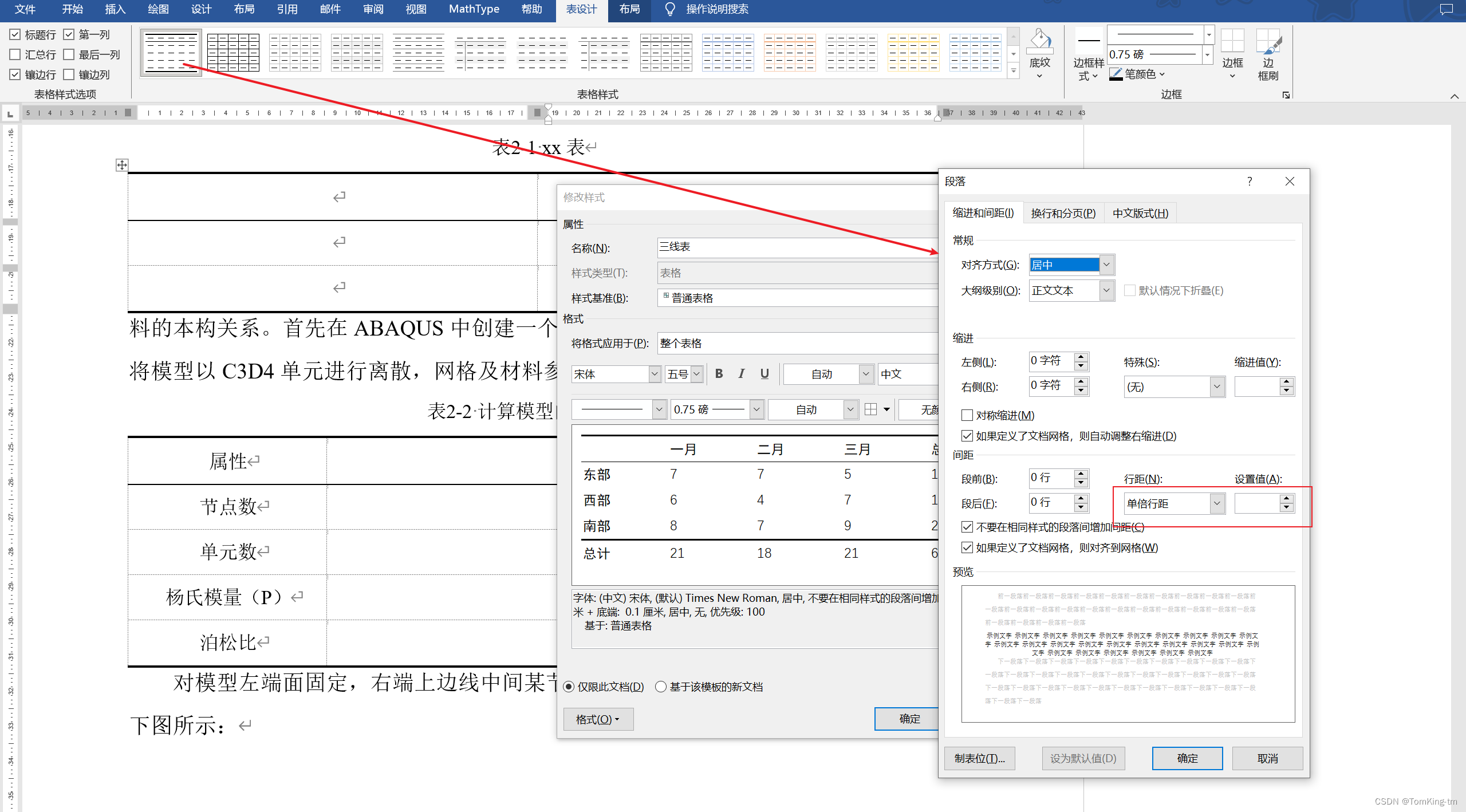Select the Border Painter (边框刷) icon
Viewport: 1466px width, 812px height.
[1268, 43]
